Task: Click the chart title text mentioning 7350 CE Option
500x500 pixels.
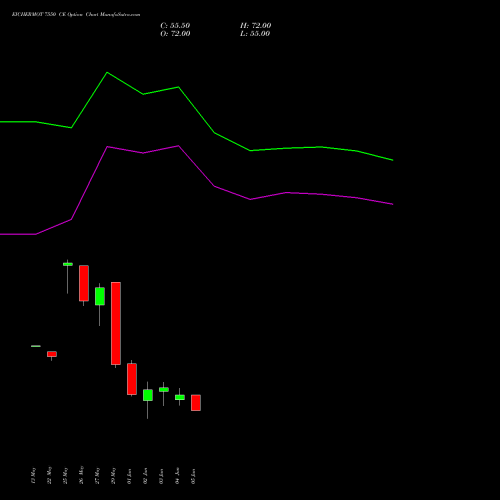Action: pos(76,15)
